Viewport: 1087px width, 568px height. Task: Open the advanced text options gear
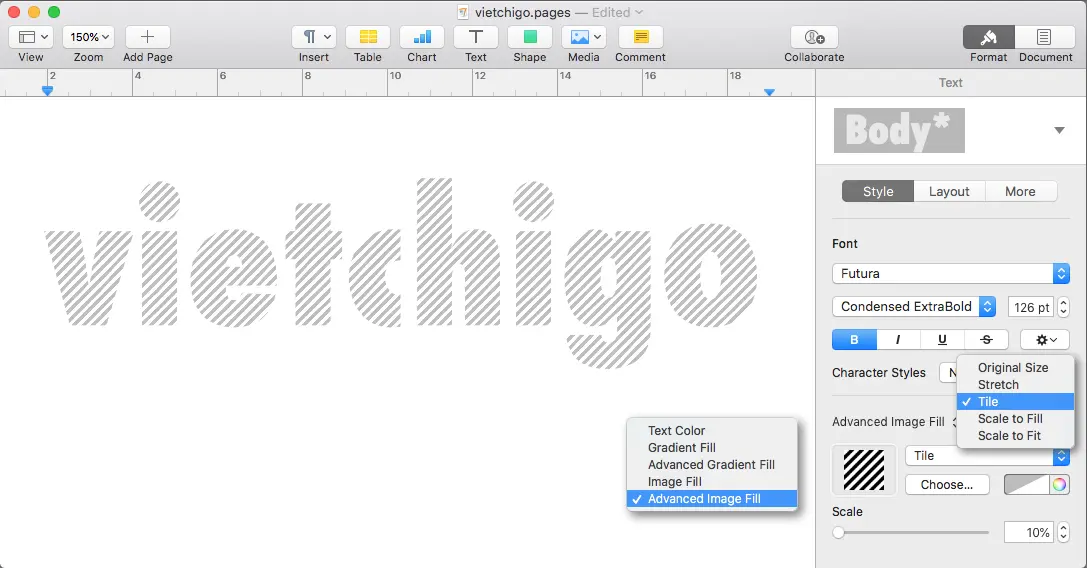pos(1046,339)
